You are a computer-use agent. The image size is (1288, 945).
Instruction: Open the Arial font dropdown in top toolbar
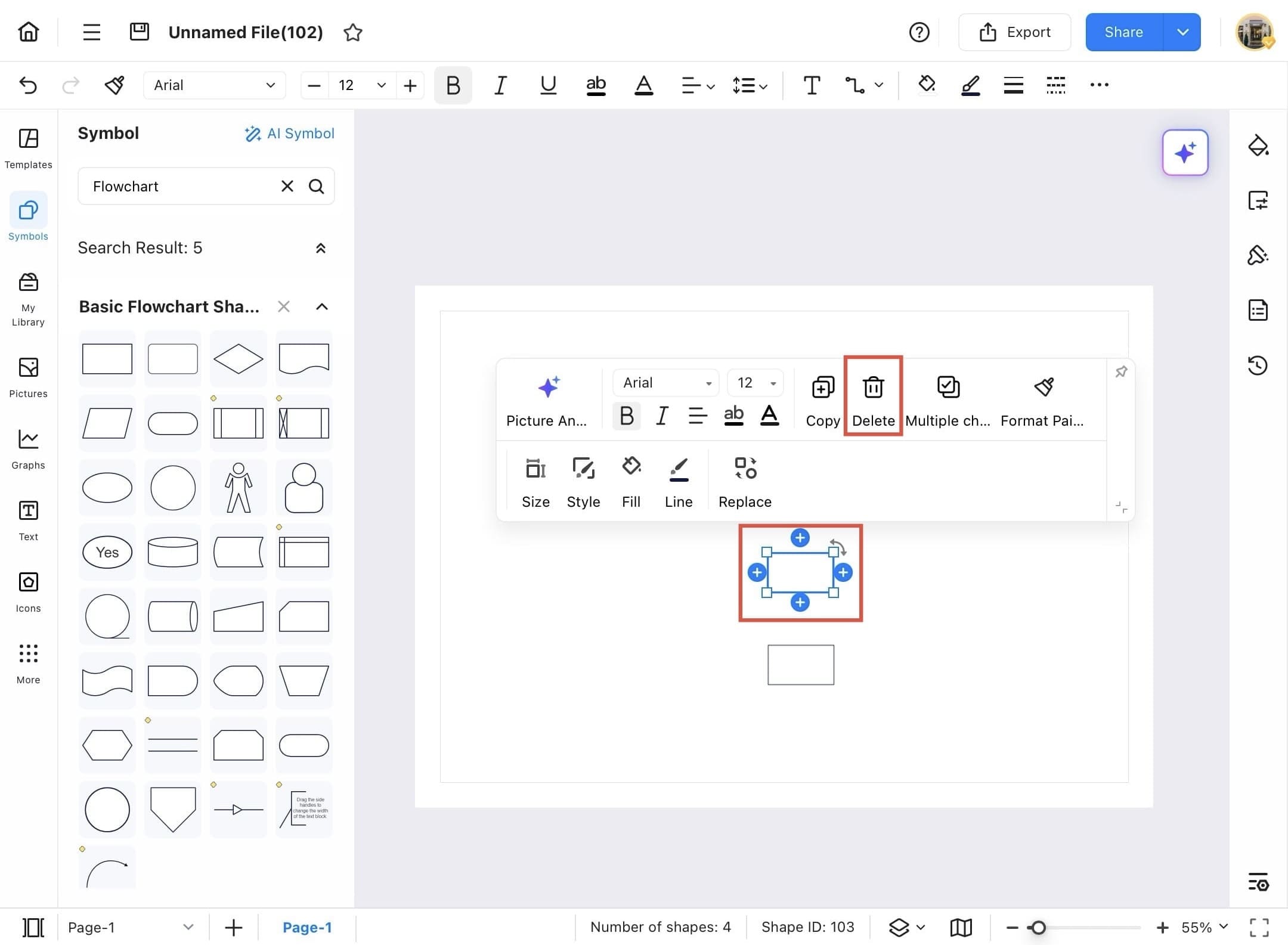tap(214, 85)
